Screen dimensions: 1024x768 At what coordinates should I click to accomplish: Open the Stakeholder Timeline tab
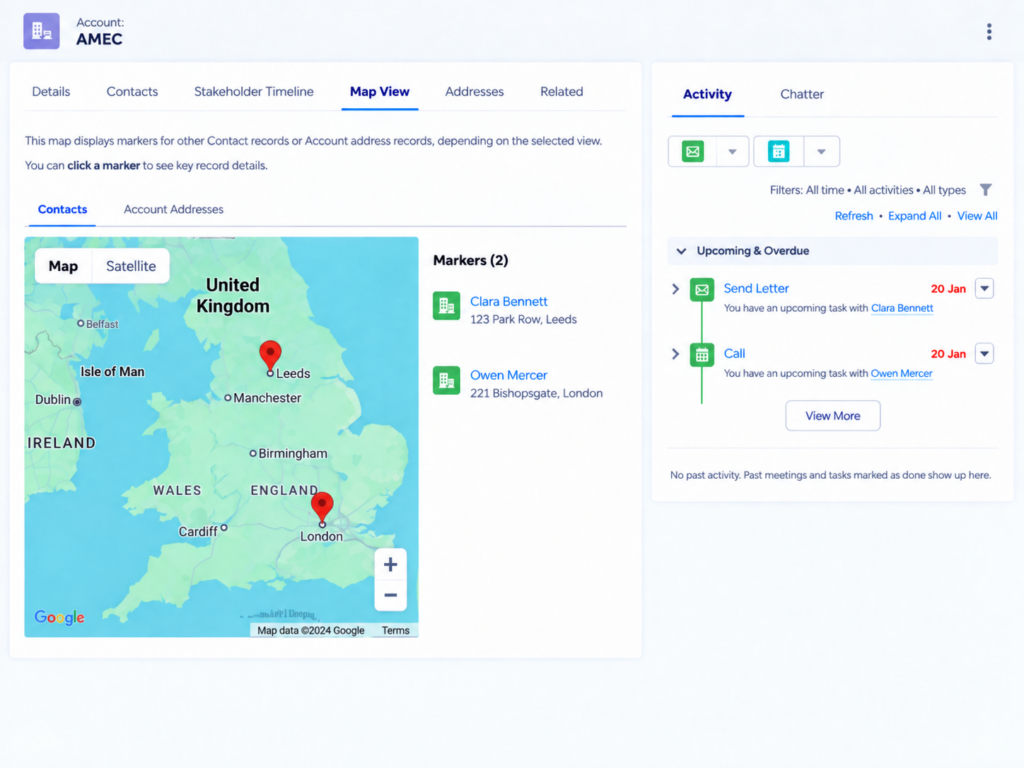[253, 91]
